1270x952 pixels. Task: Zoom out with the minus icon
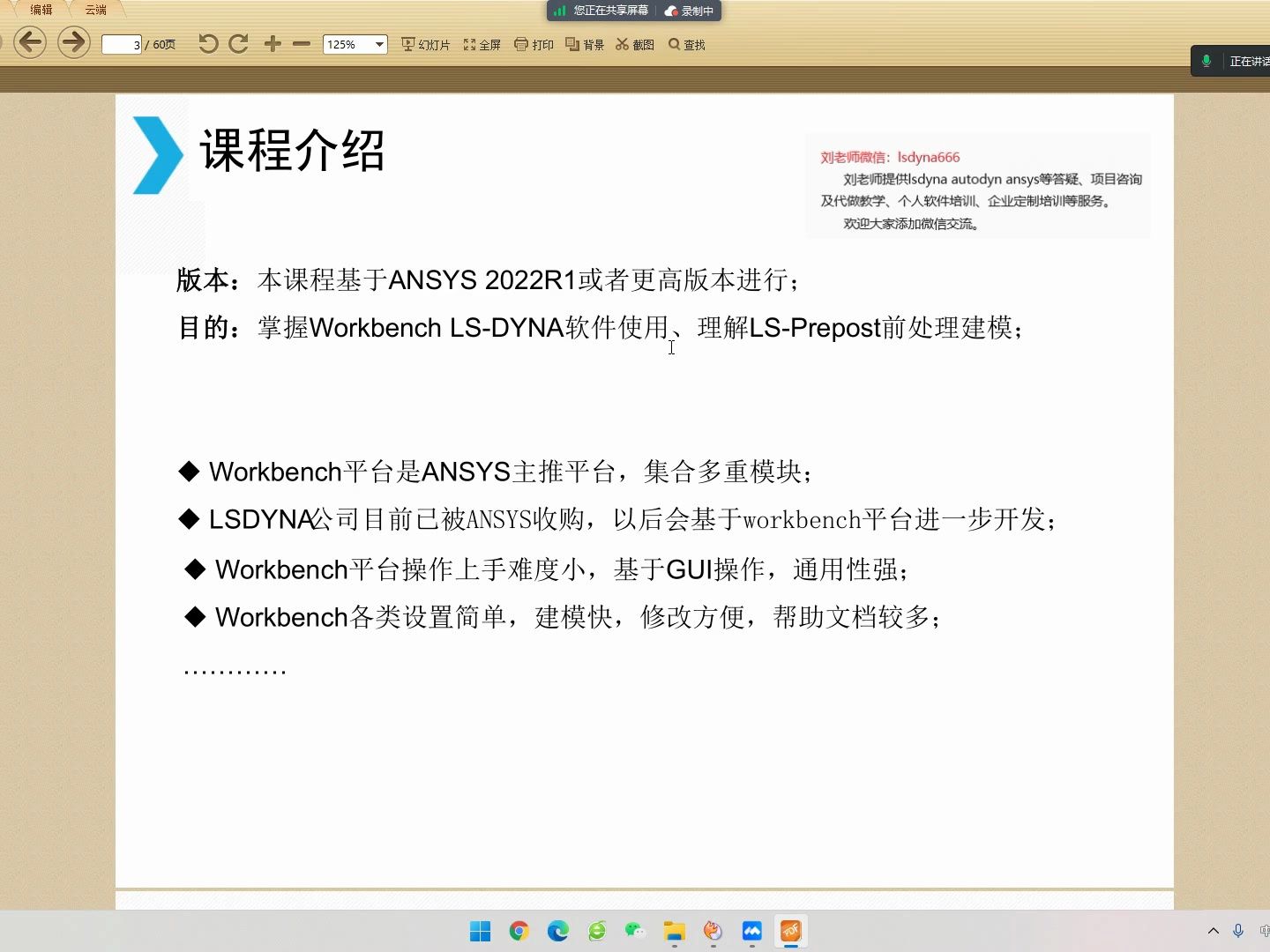pos(302,44)
